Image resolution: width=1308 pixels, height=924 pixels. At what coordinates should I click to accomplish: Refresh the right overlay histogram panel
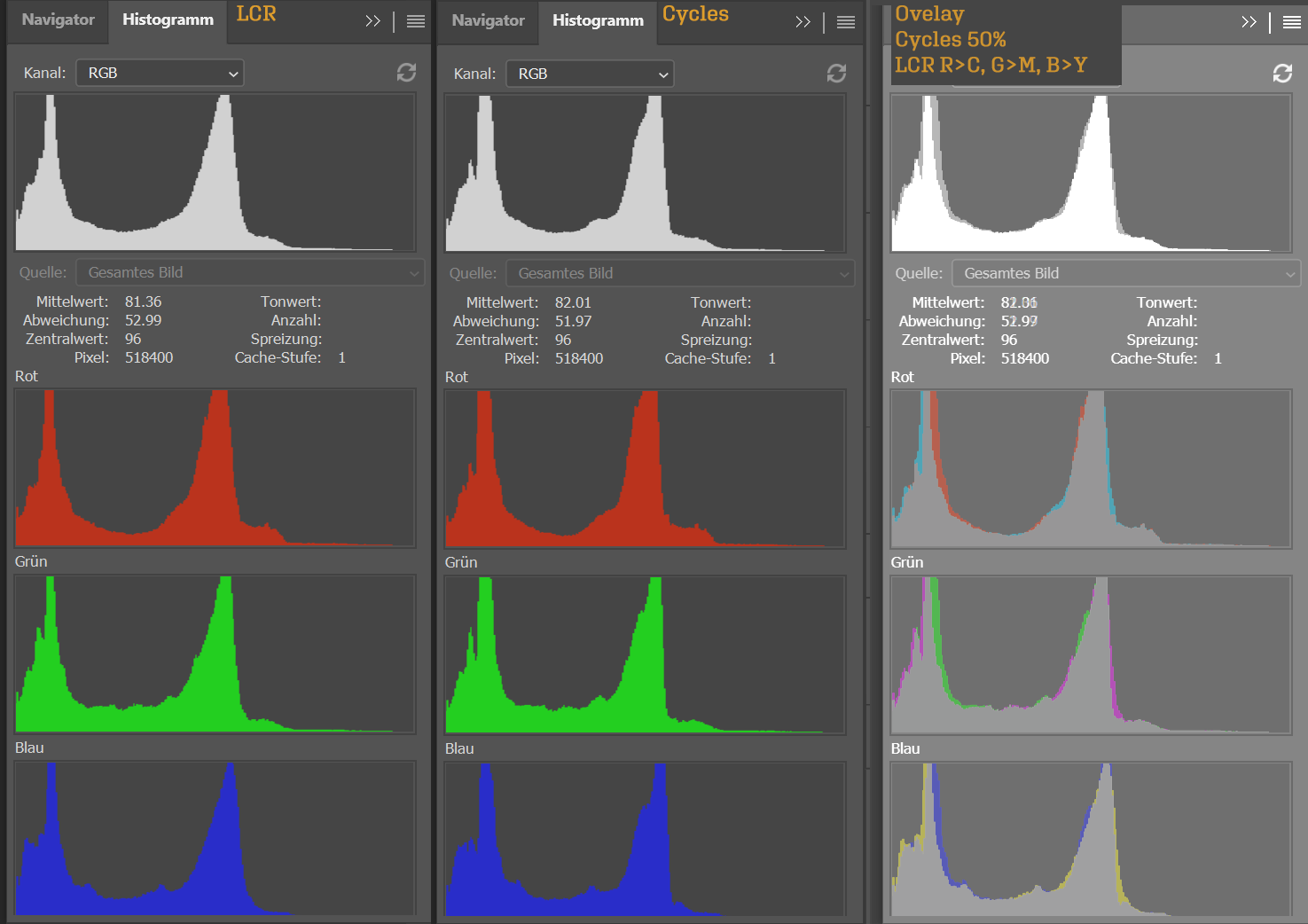1282,74
